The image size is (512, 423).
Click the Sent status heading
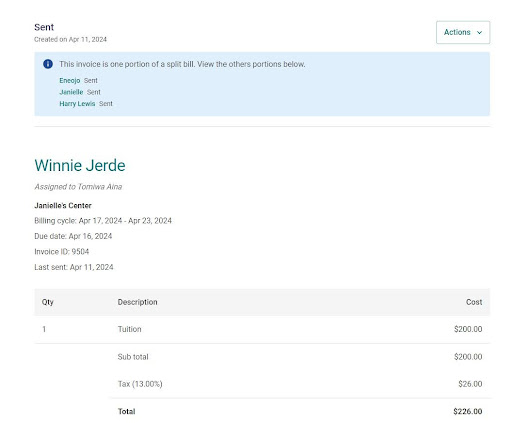click(44, 27)
